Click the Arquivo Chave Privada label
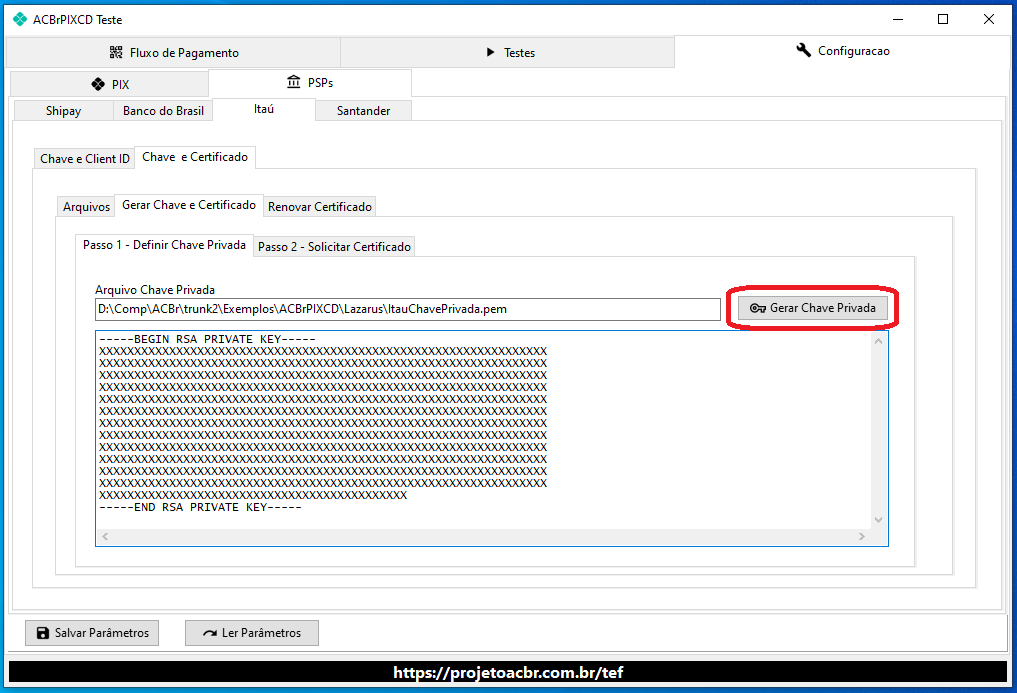 (154, 289)
